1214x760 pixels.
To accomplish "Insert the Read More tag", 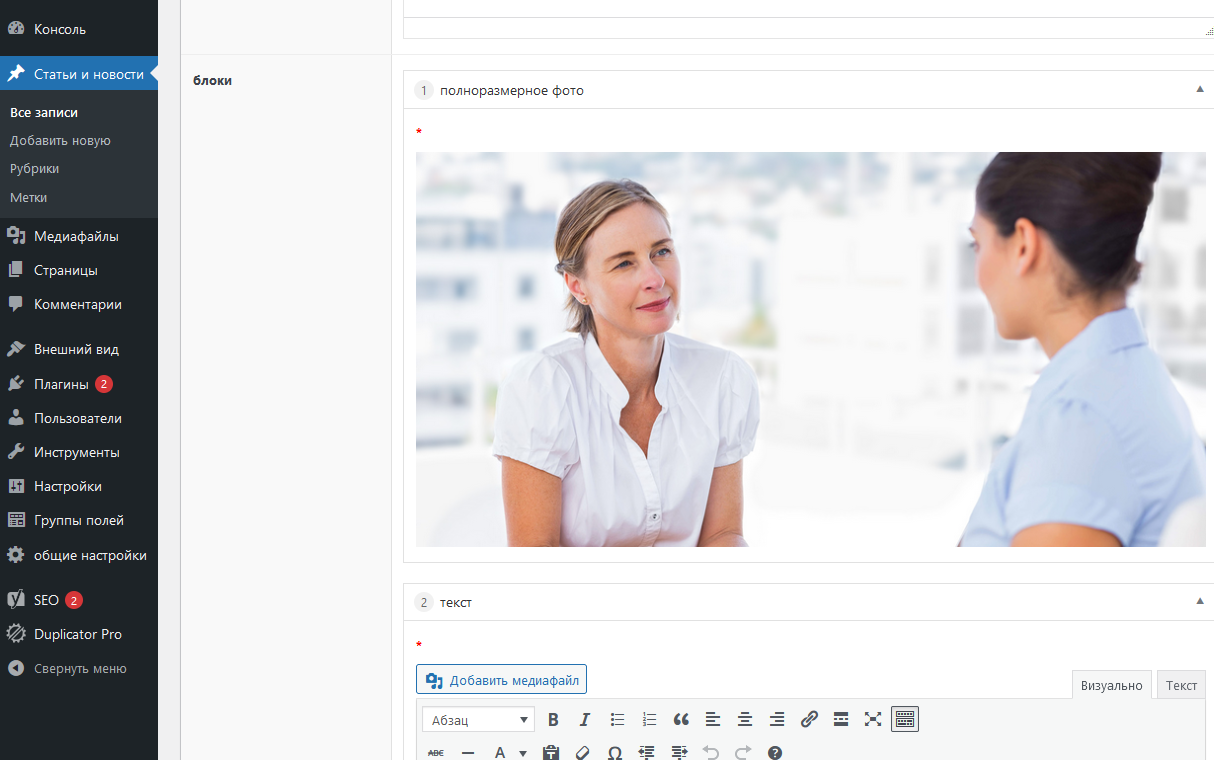I will (x=841, y=719).
